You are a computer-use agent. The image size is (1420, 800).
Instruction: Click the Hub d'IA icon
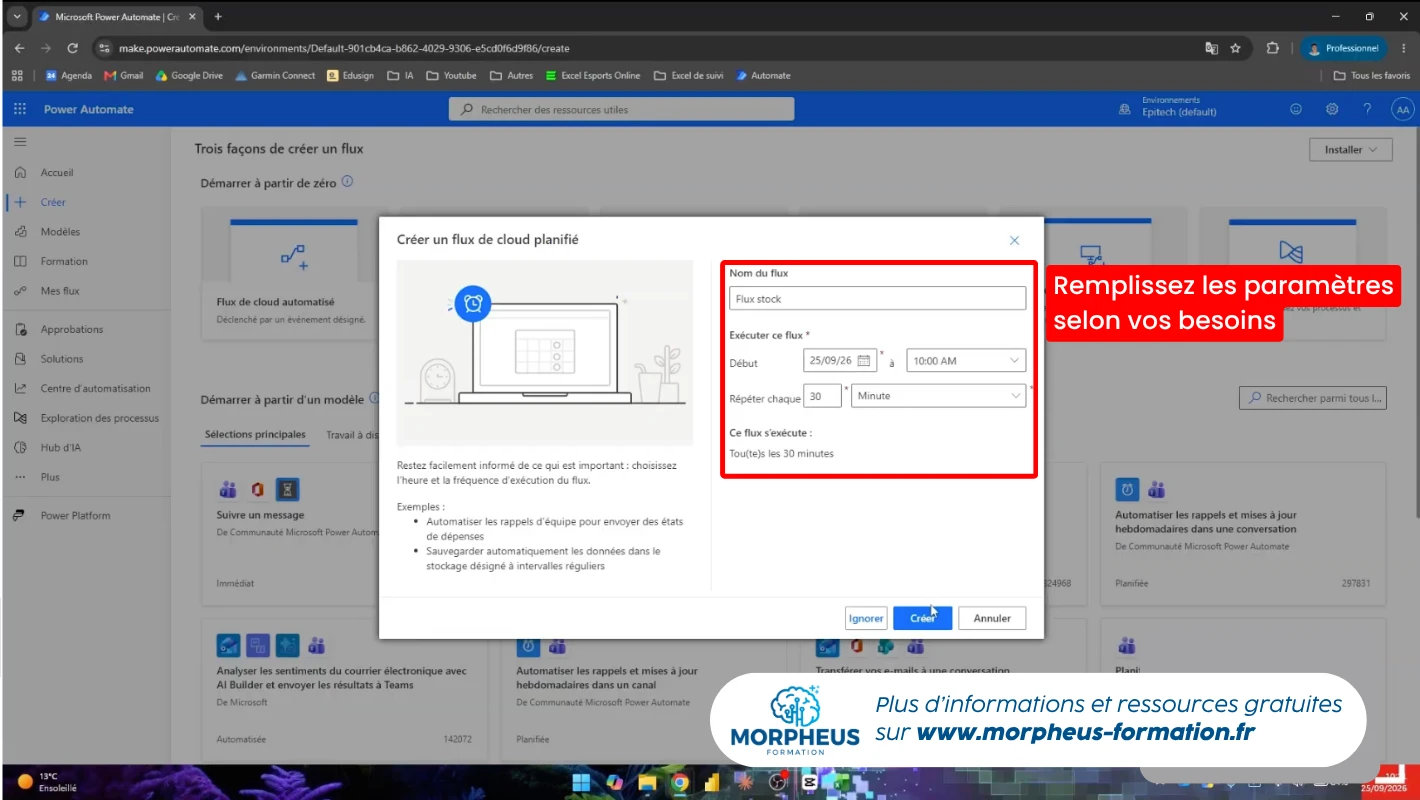[x=20, y=447]
